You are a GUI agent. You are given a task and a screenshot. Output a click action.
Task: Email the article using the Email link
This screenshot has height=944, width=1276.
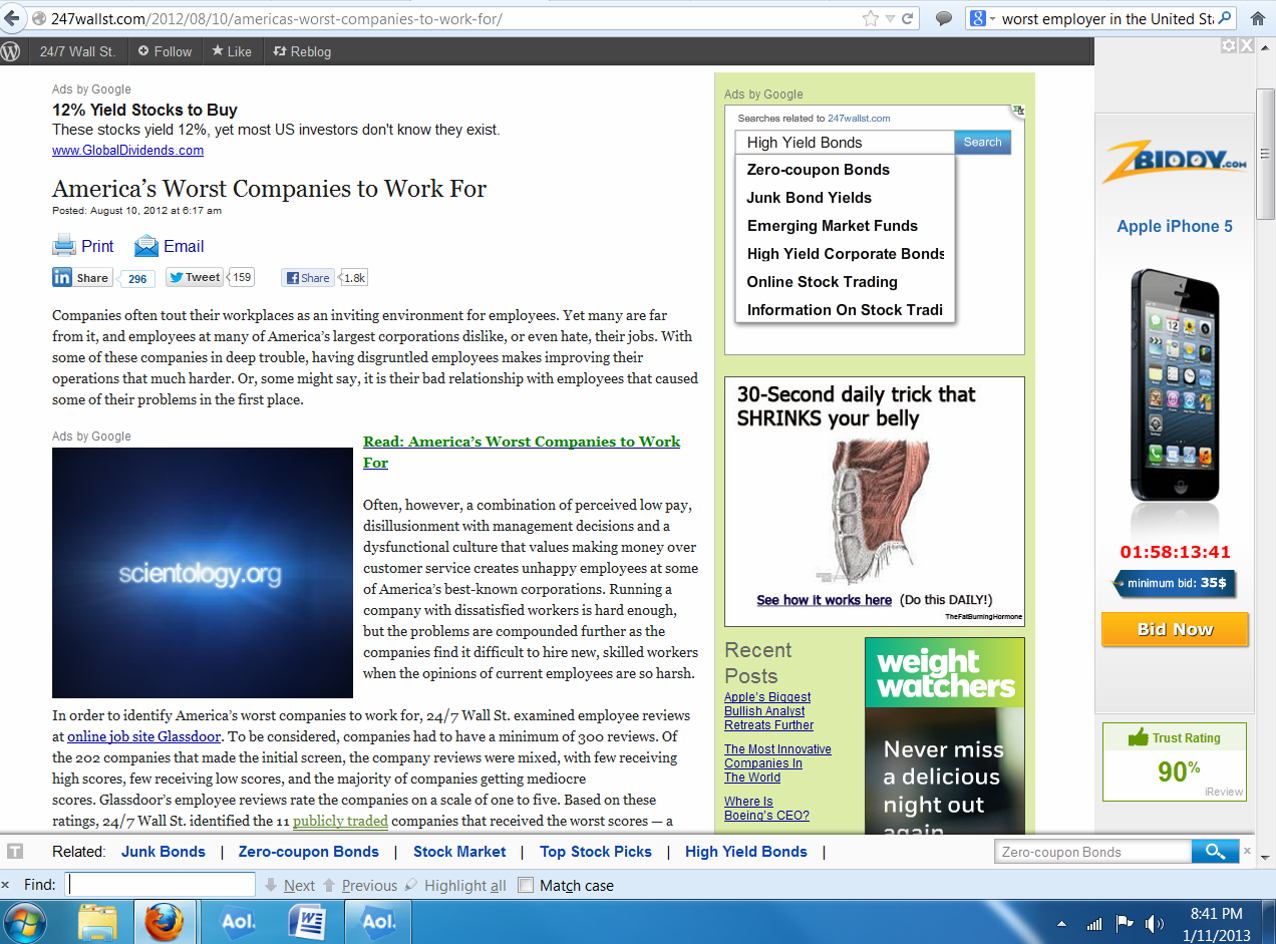[x=169, y=246]
